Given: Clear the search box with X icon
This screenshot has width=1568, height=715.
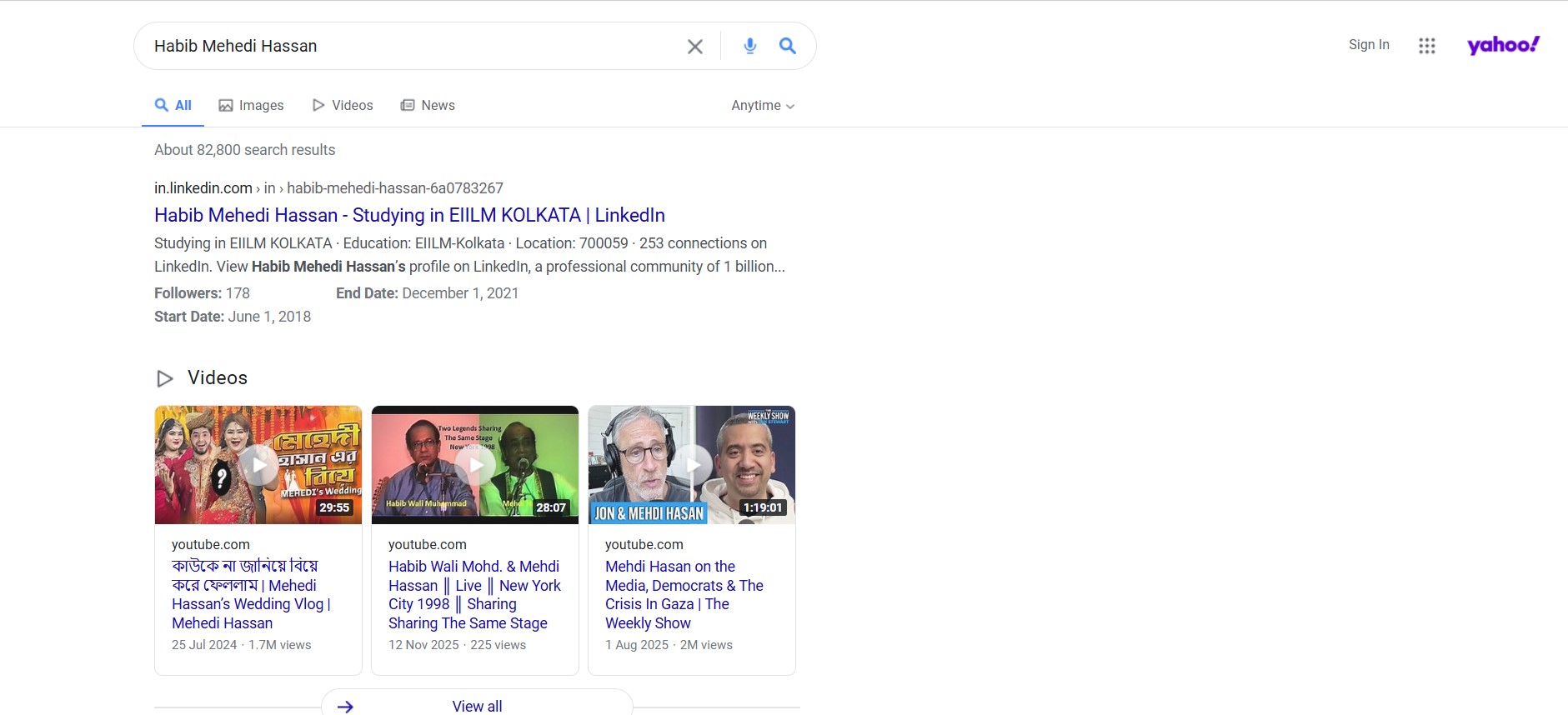Looking at the screenshot, I should [x=694, y=47].
